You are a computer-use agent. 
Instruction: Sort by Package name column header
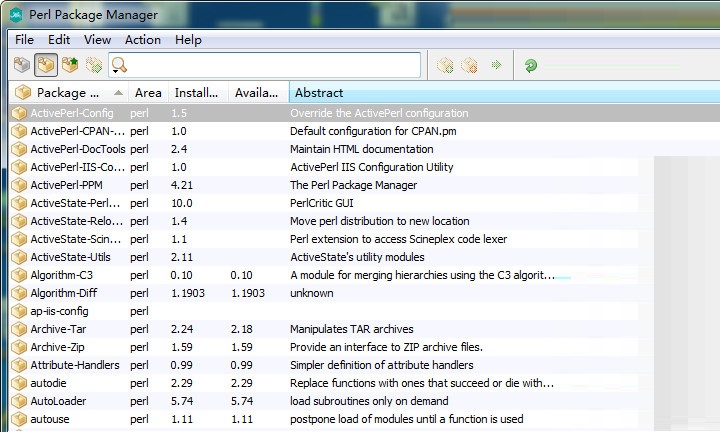coord(69,93)
